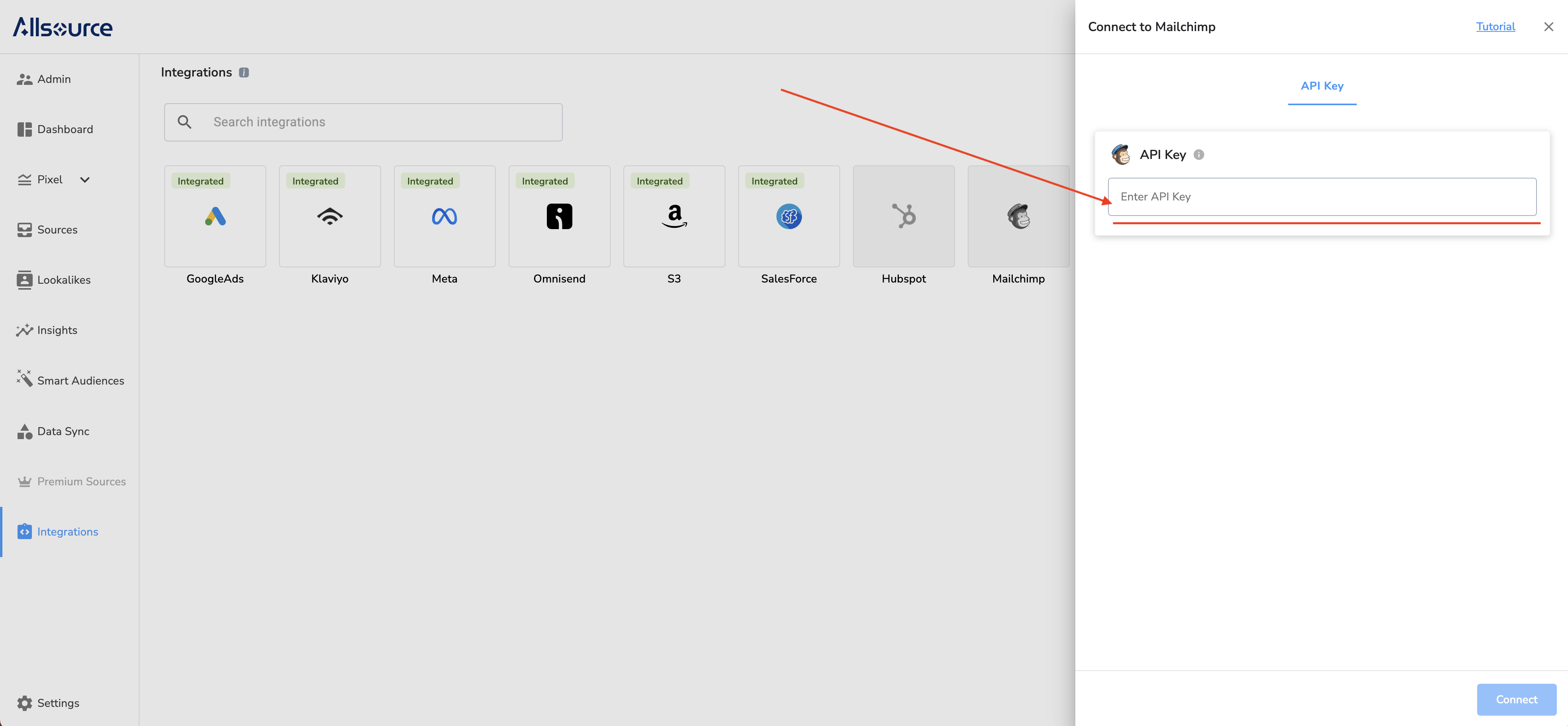Open Data Sync from sidebar
The image size is (1568, 726).
pos(63,431)
